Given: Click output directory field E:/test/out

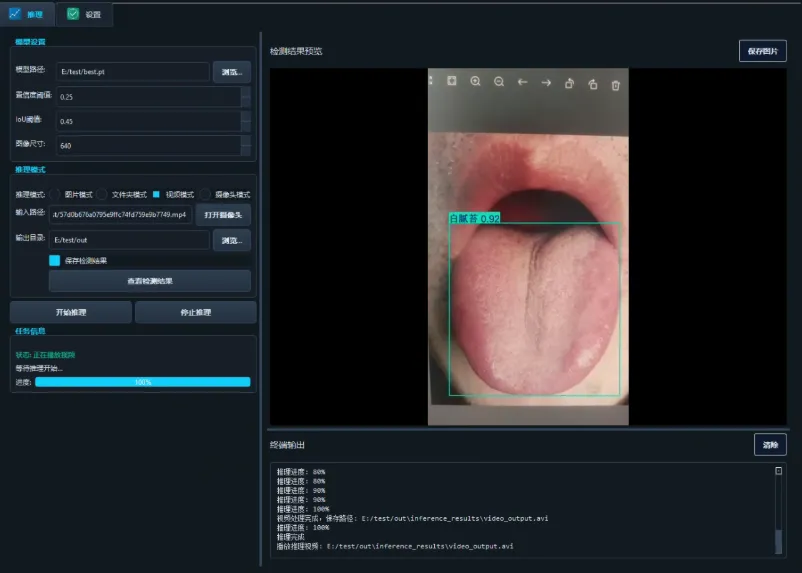Looking at the screenshot, I should pyautogui.click(x=129, y=240).
